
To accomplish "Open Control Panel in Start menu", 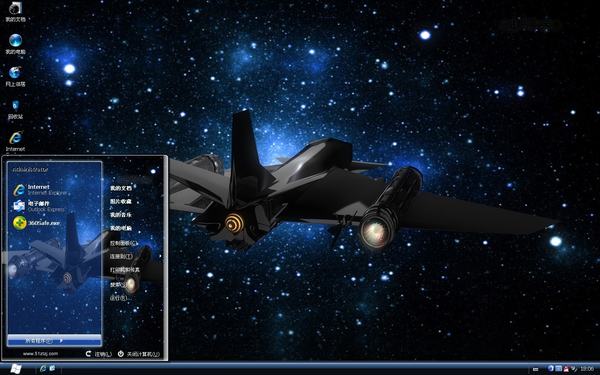I will 124,243.
